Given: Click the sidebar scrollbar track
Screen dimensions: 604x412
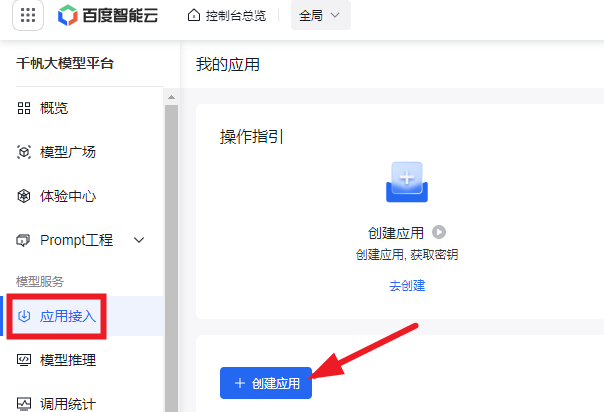Looking at the screenshot, I should [171, 258].
